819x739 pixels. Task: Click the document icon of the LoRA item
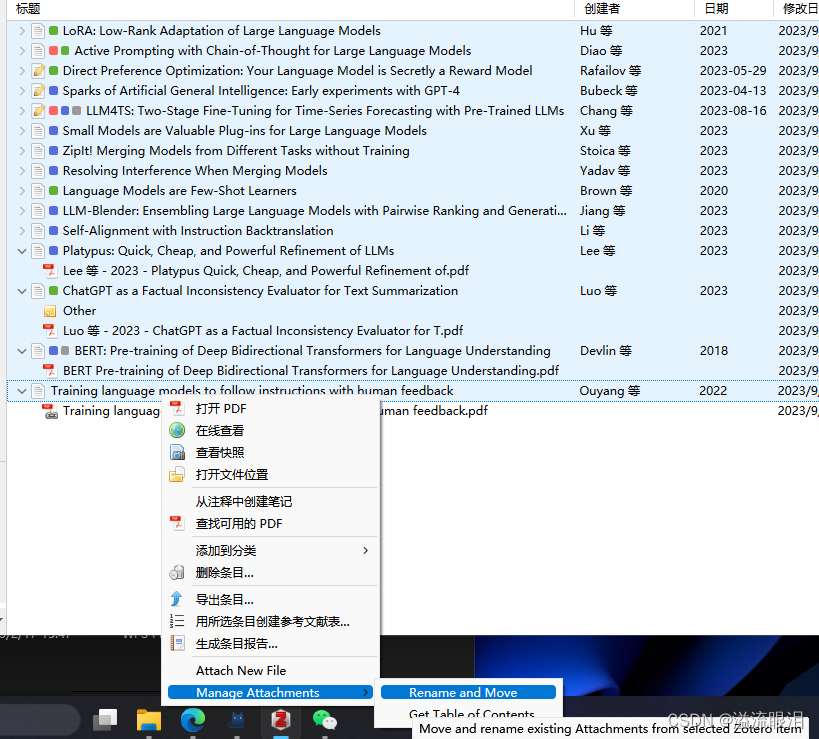point(38,31)
